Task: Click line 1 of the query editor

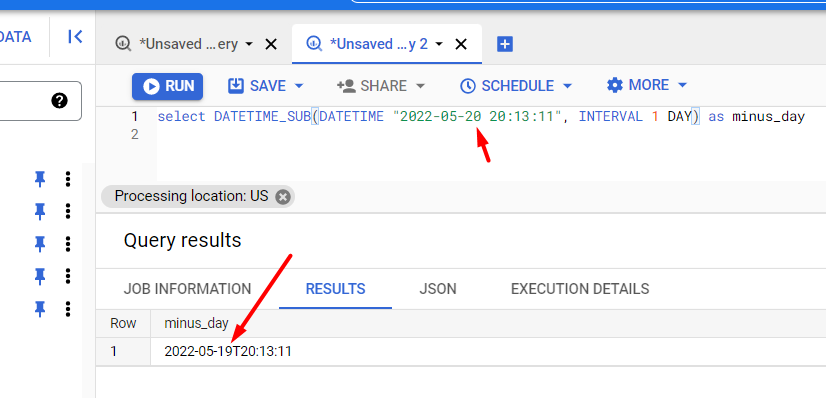Action: (481, 117)
